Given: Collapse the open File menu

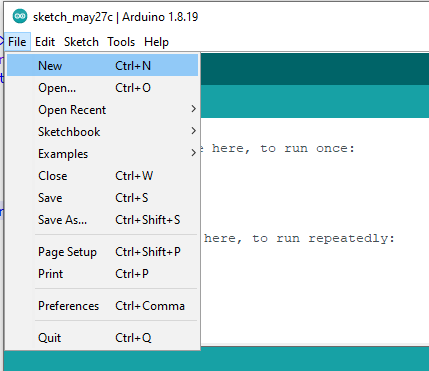Looking at the screenshot, I should 17,42.
